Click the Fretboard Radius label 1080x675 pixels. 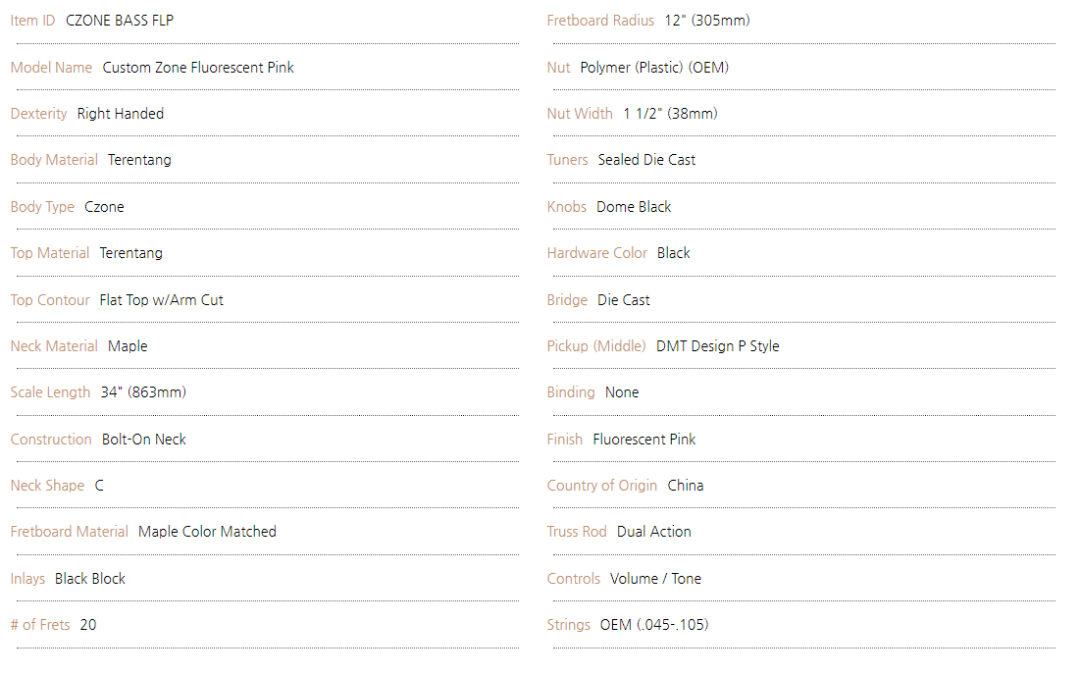pyautogui.click(x=600, y=21)
